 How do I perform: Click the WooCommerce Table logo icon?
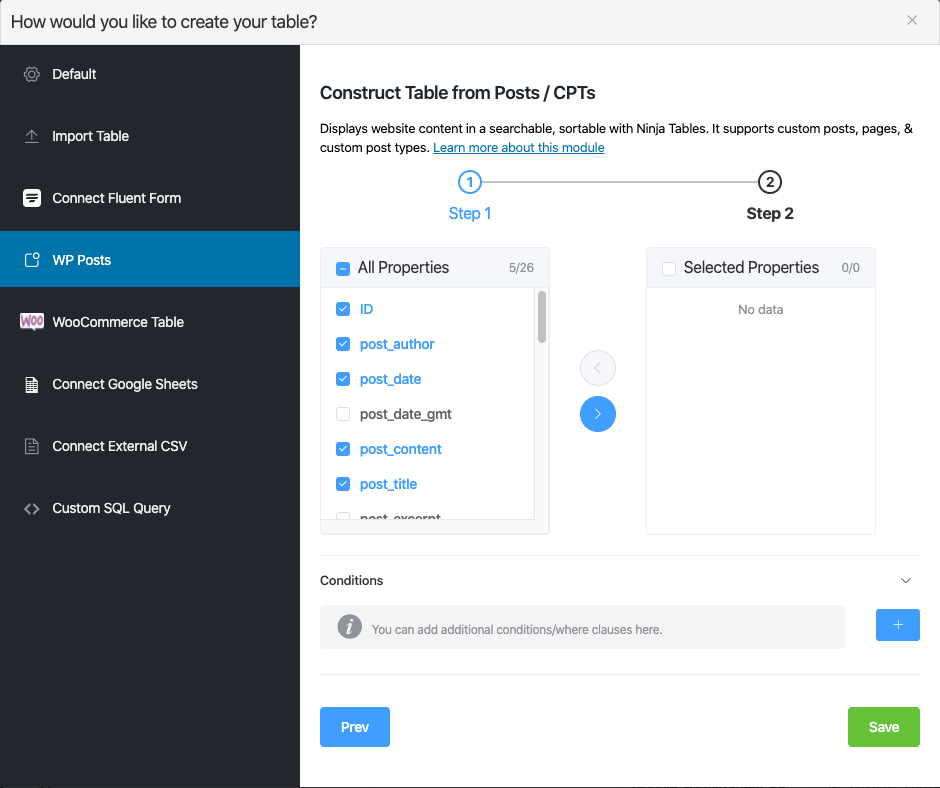click(x=32, y=322)
